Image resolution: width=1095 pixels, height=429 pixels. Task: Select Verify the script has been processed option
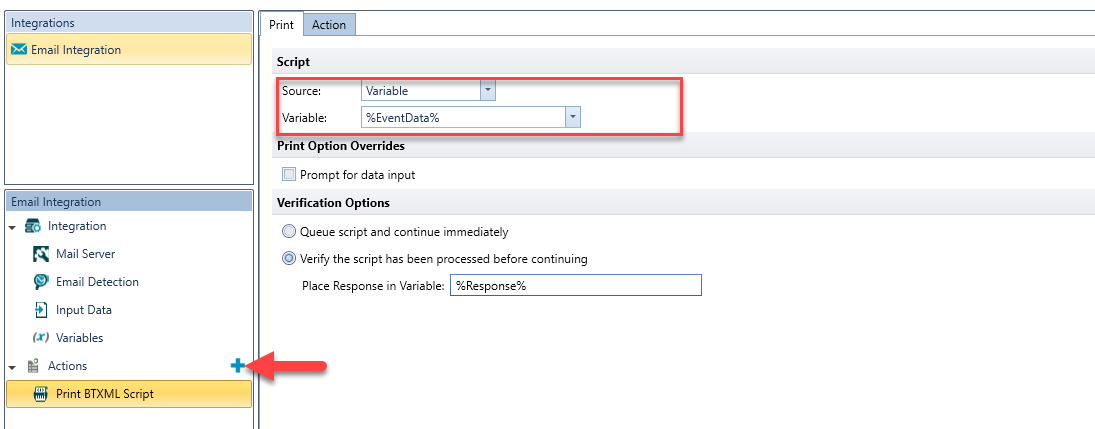click(288, 259)
